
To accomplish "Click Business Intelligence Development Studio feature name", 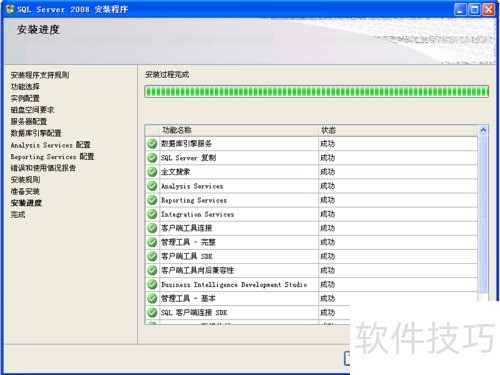I will pyautogui.click(x=234, y=284).
